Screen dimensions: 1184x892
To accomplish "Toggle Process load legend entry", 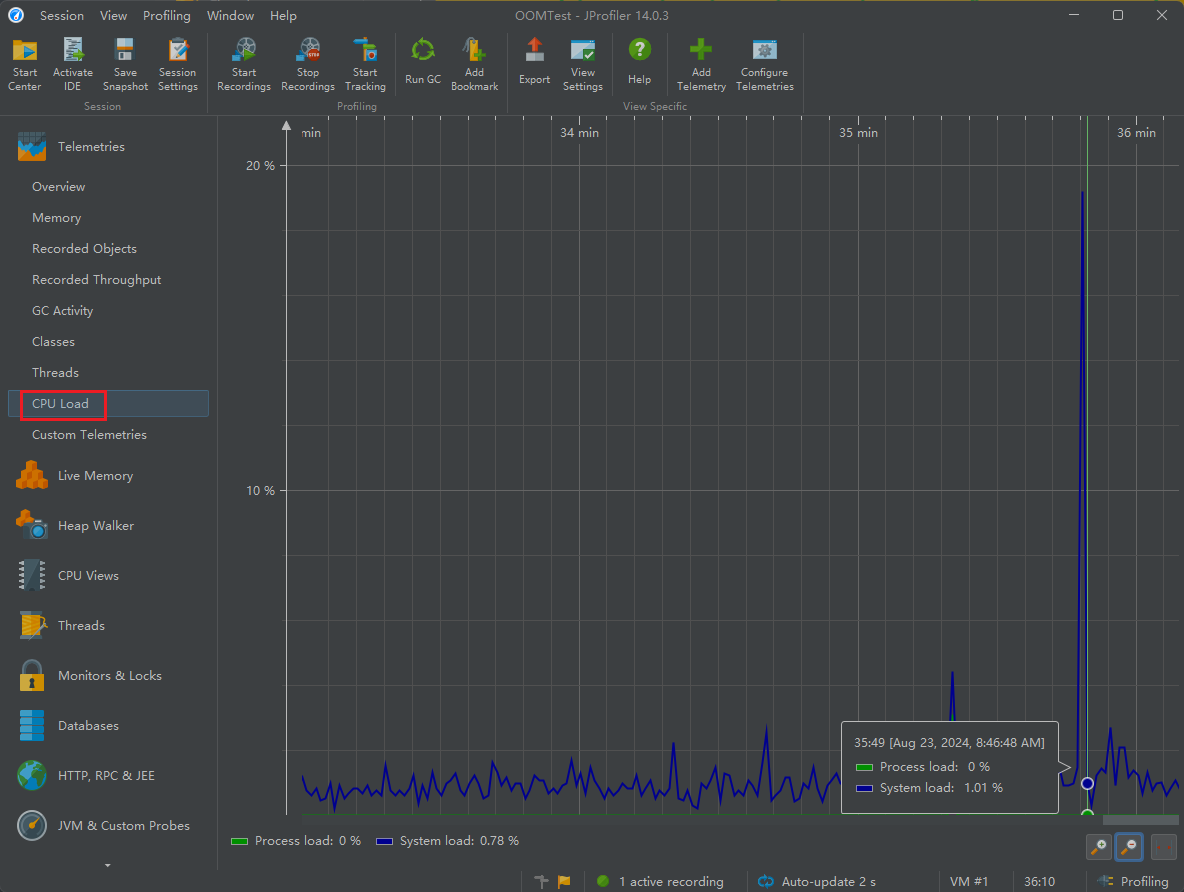I will tap(296, 841).
